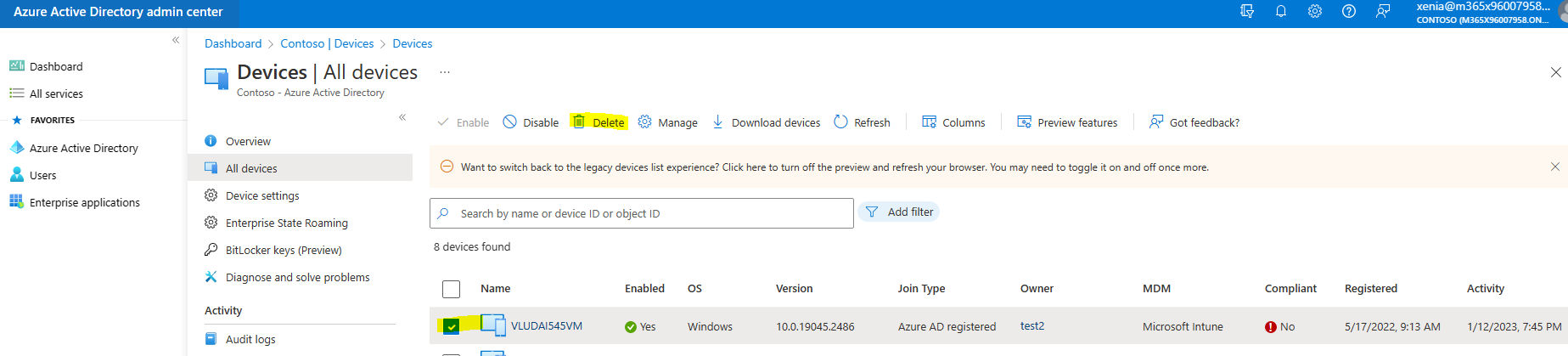Collapse the left navigation sidebar
1568x356 pixels.
point(176,40)
